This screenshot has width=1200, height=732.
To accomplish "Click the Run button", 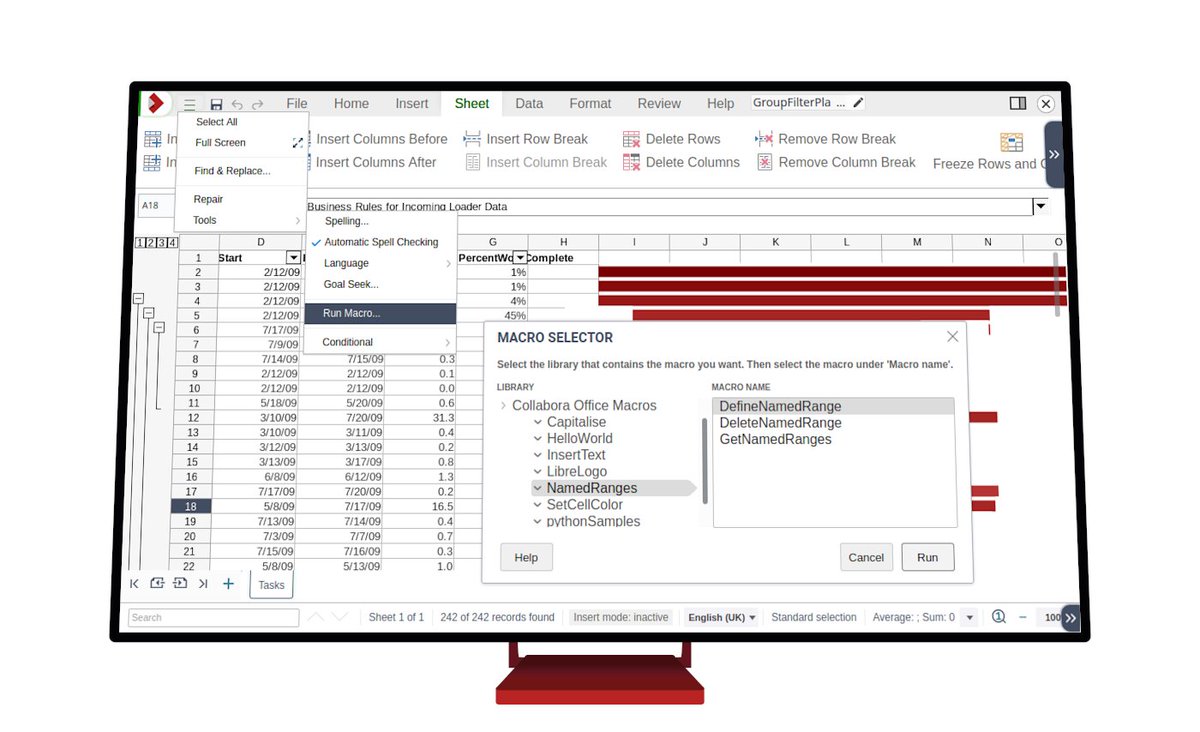I will 928,557.
